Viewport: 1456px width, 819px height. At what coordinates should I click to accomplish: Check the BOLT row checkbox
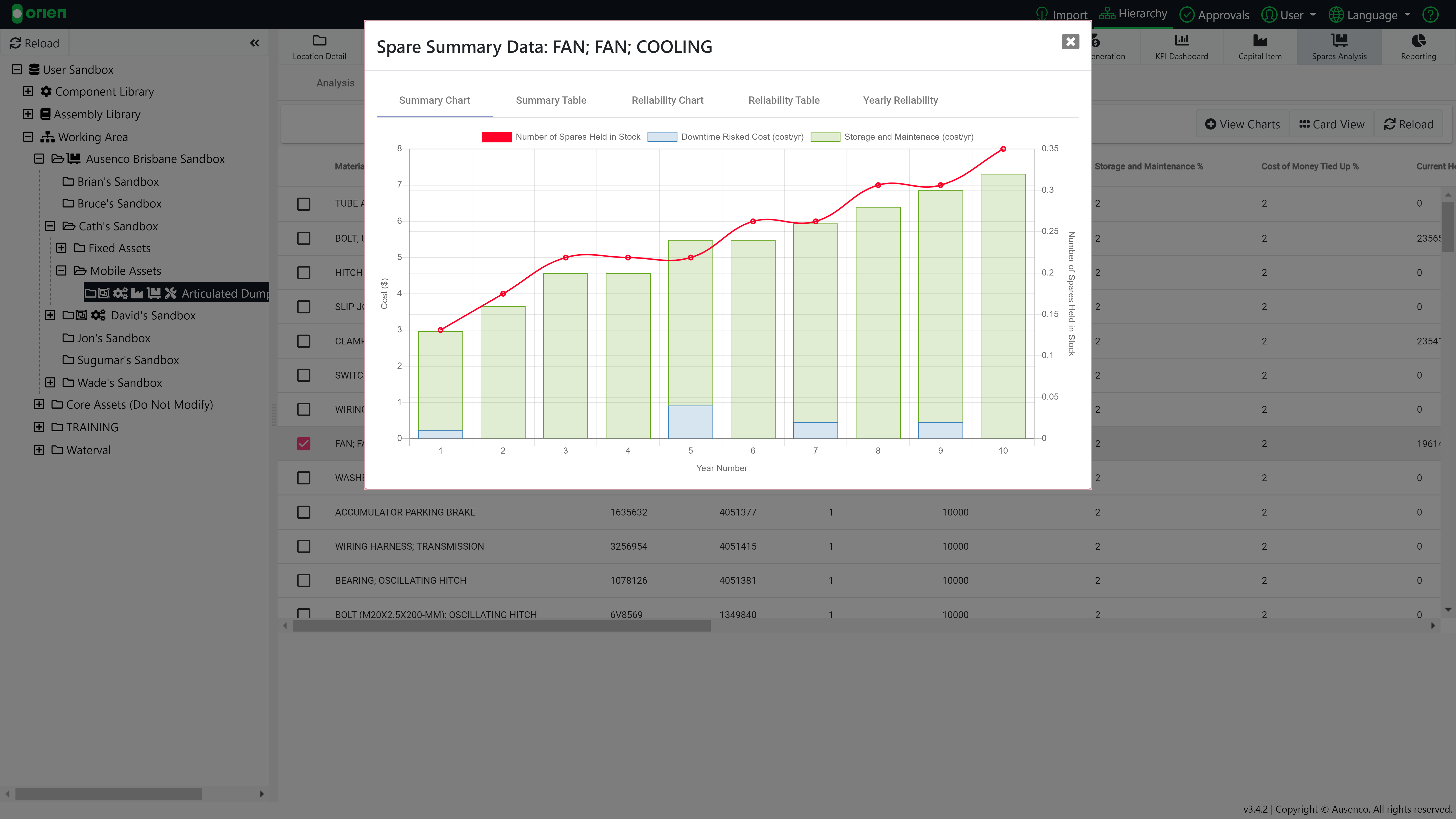click(303, 238)
